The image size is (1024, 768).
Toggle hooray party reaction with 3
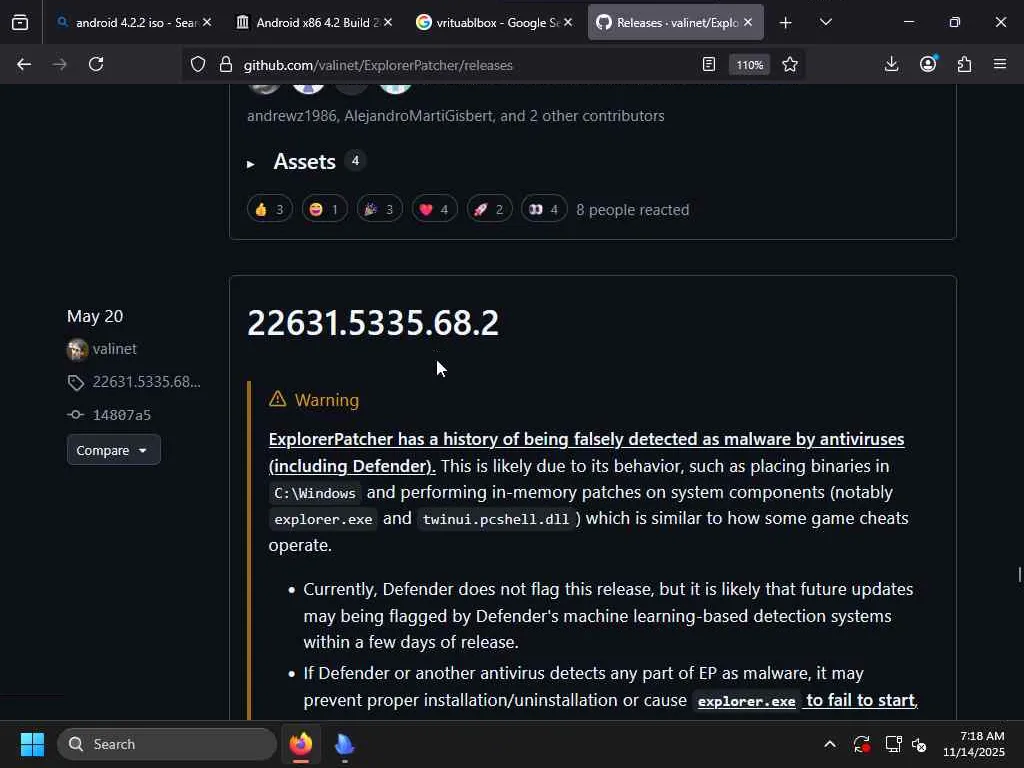379,210
